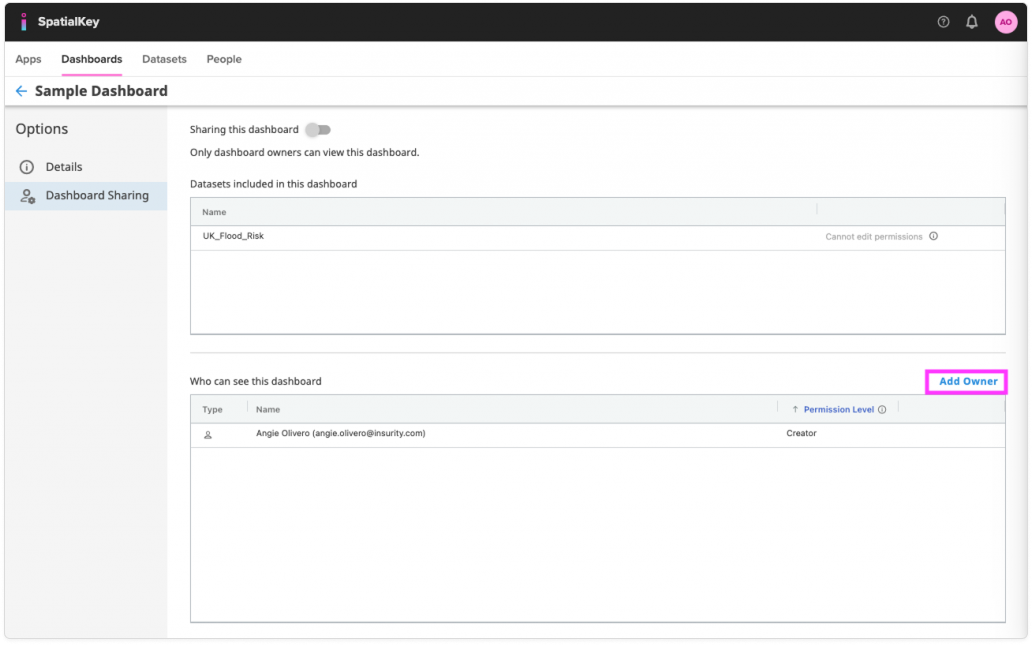1032x645 pixels.
Task: Open the Permission Level info tooltip
Action: point(884,409)
